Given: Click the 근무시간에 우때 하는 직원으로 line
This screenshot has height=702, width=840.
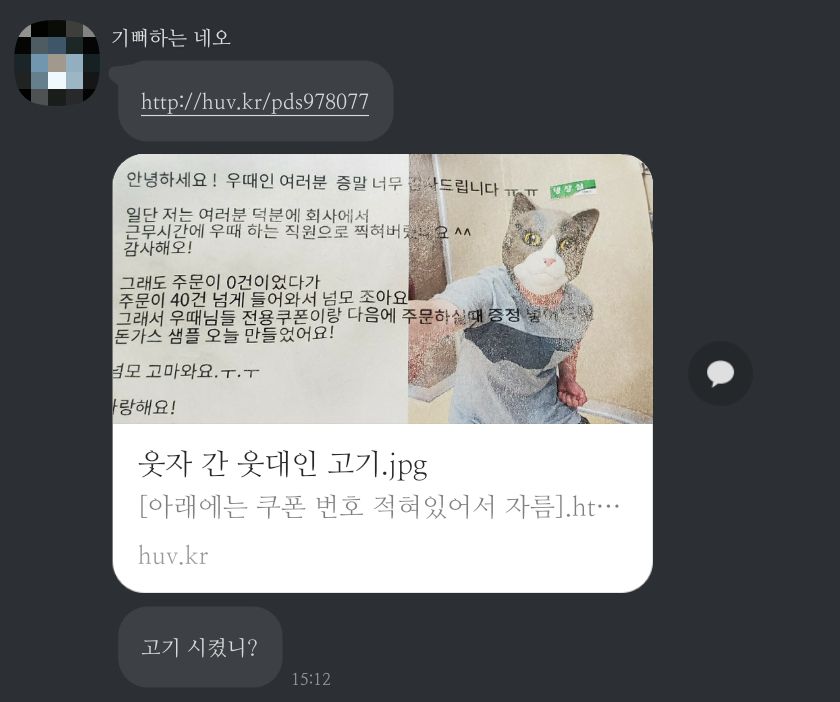Looking at the screenshot, I should pos(297,231).
